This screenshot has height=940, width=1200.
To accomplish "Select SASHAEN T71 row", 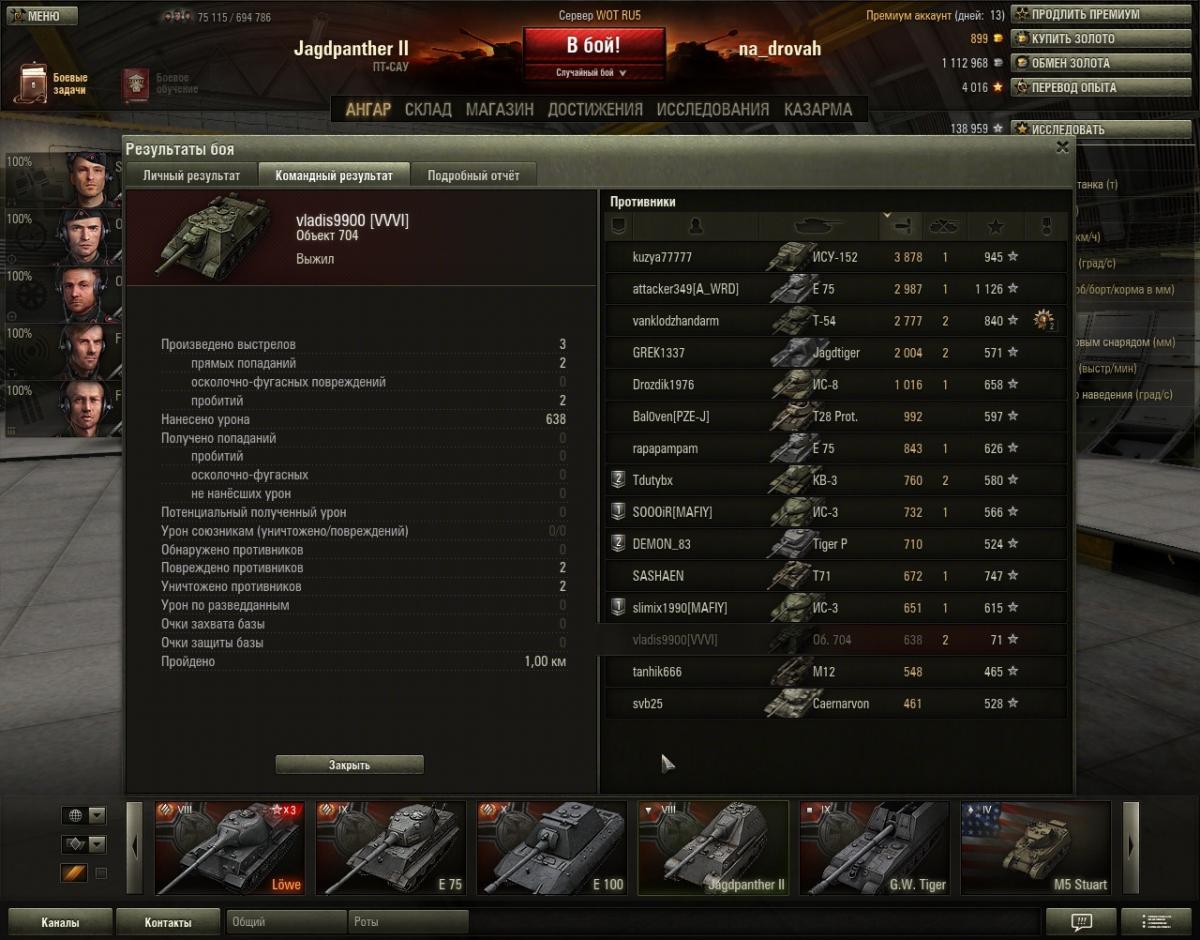I will tap(836, 576).
